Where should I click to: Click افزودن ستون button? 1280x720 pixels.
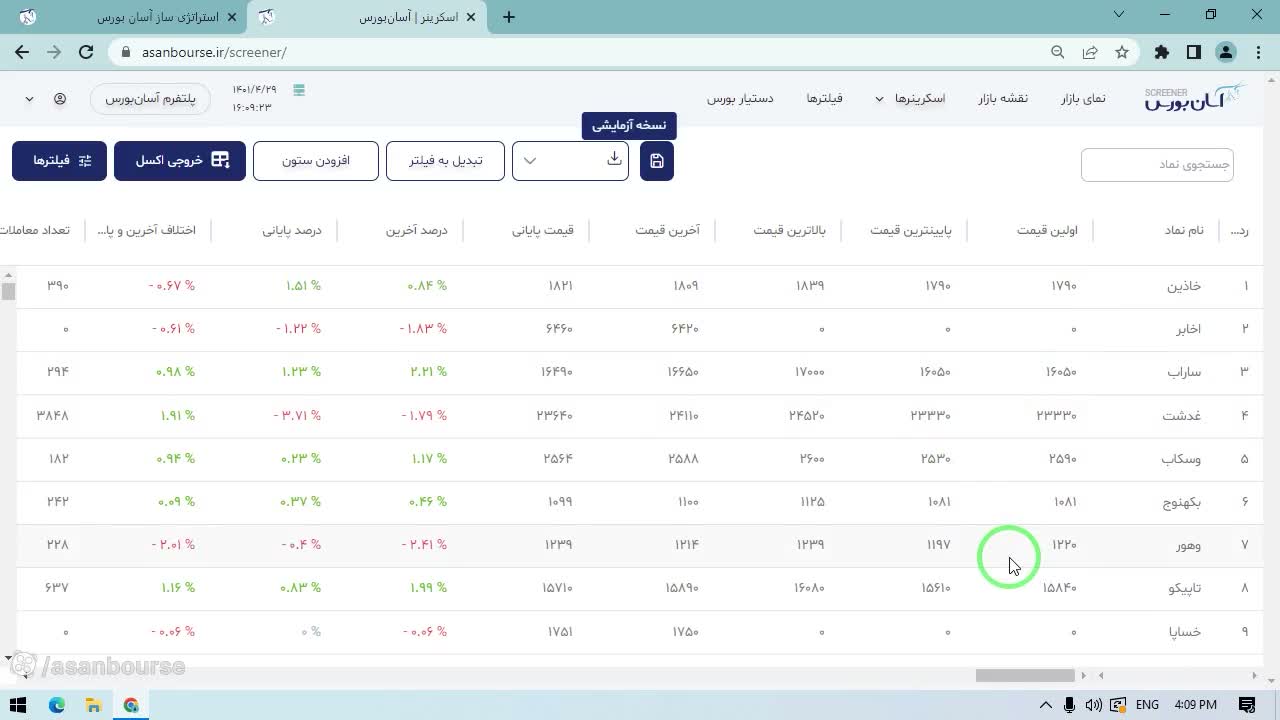[316, 161]
